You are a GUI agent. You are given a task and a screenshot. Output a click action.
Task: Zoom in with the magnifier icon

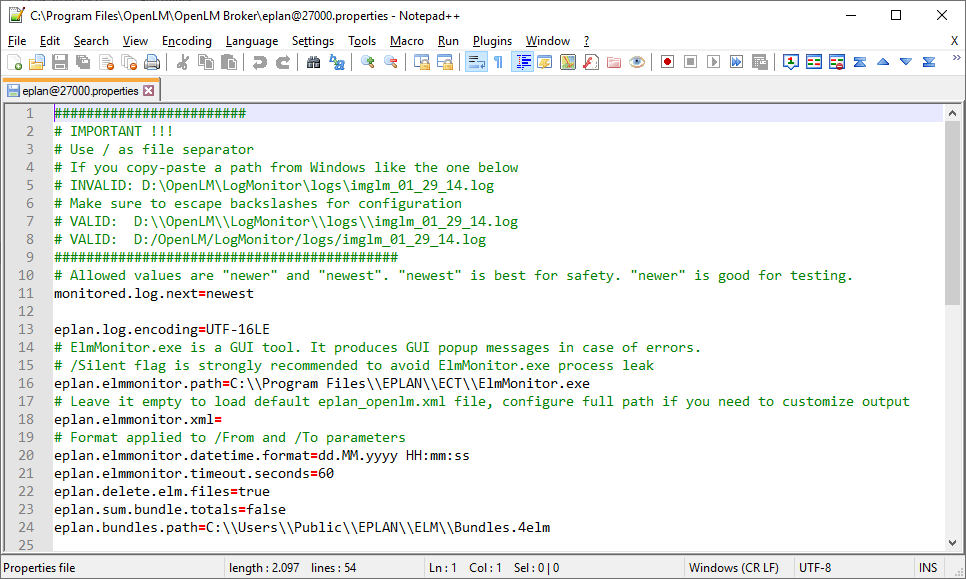pos(368,61)
